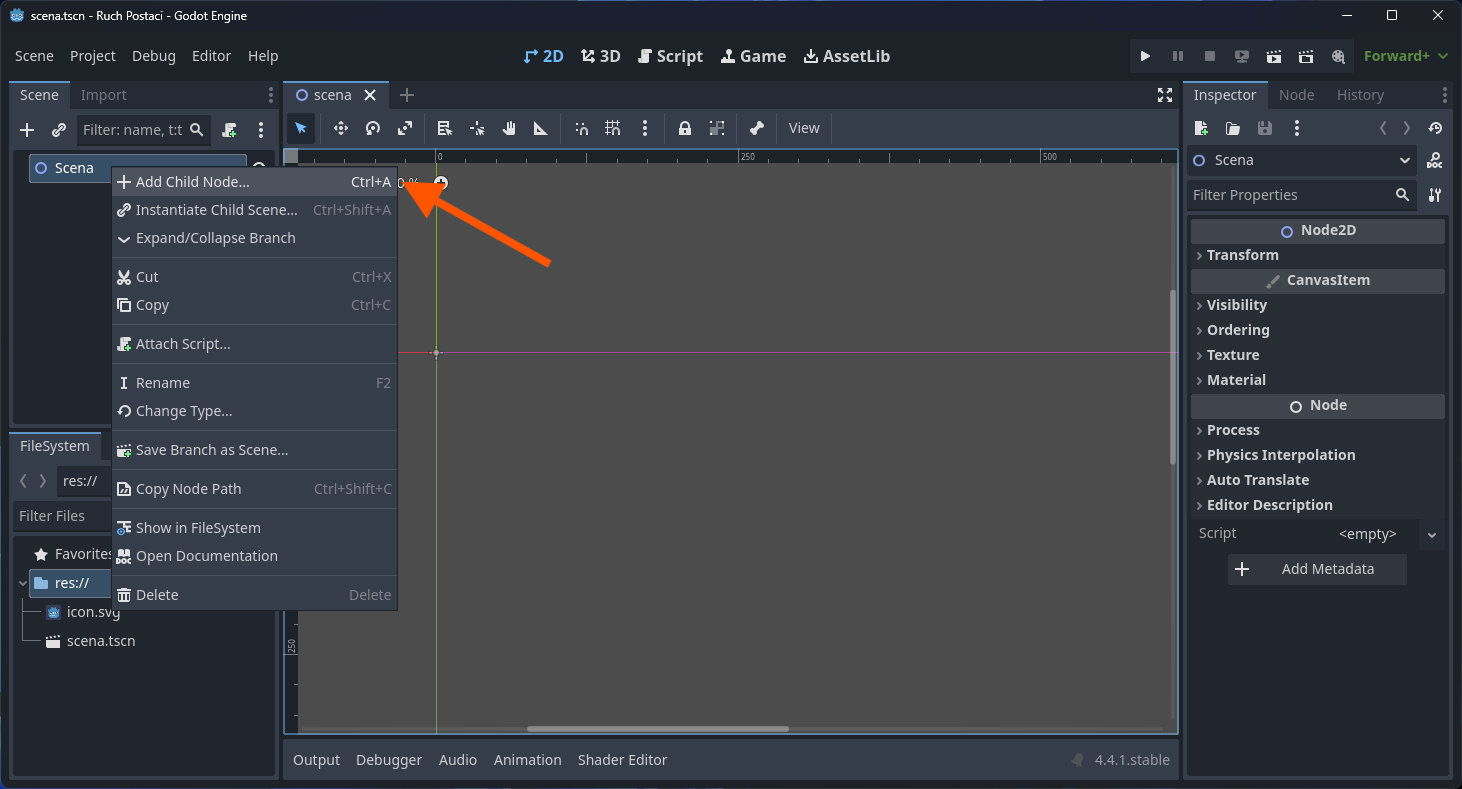The width and height of the screenshot is (1462, 789).
Task: Toggle grid snapping
Action: coord(613,128)
